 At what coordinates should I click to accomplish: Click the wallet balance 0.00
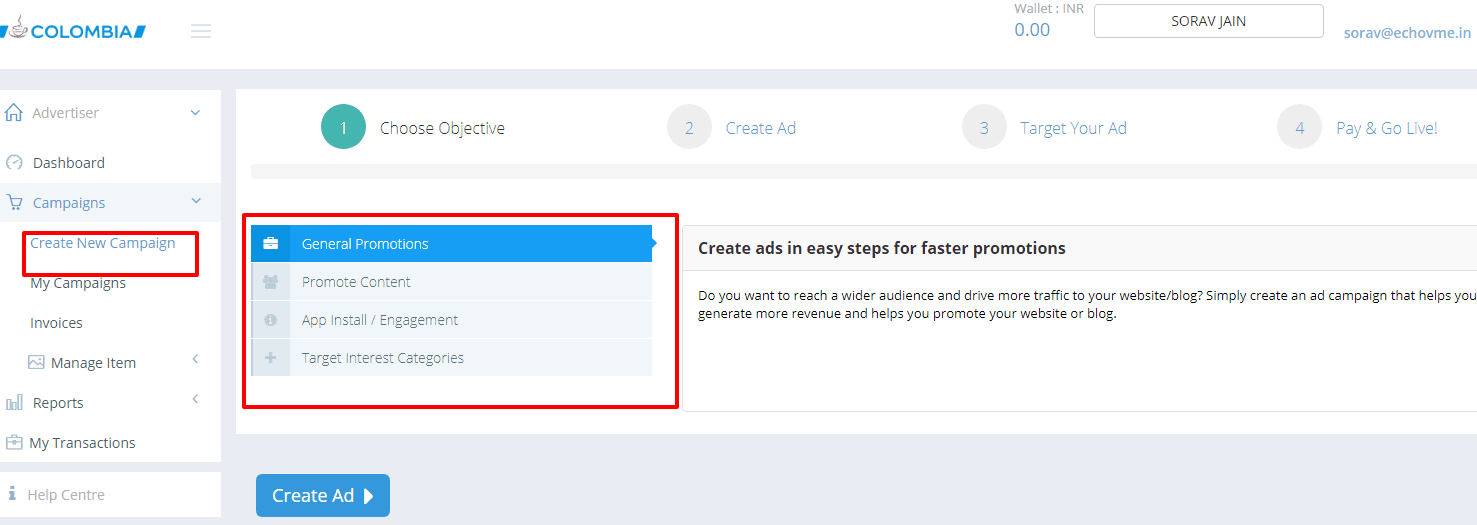tap(1032, 30)
